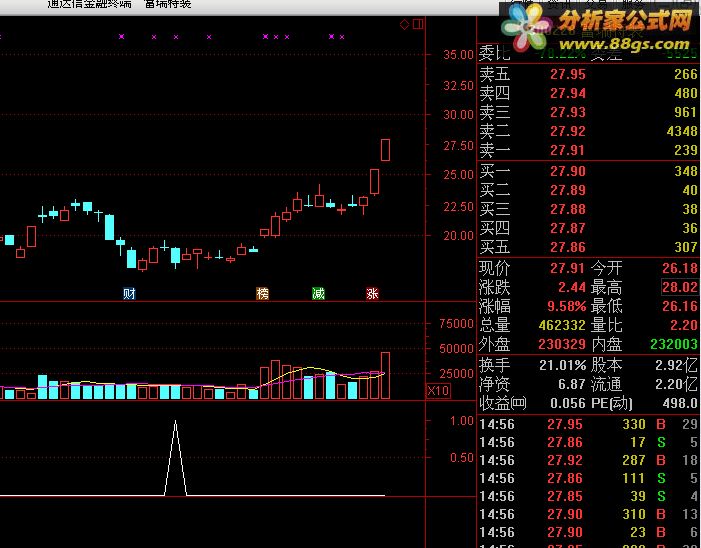This screenshot has width=701, height=548.
Task: Click the 流通 value 2.20亿
Action: (x=676, y=384)
